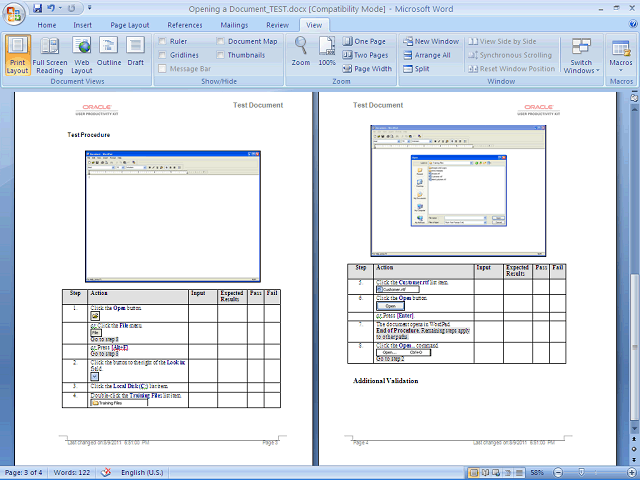
Task: Open the Undo history dropdown arrow
Action: pos(60,8)
